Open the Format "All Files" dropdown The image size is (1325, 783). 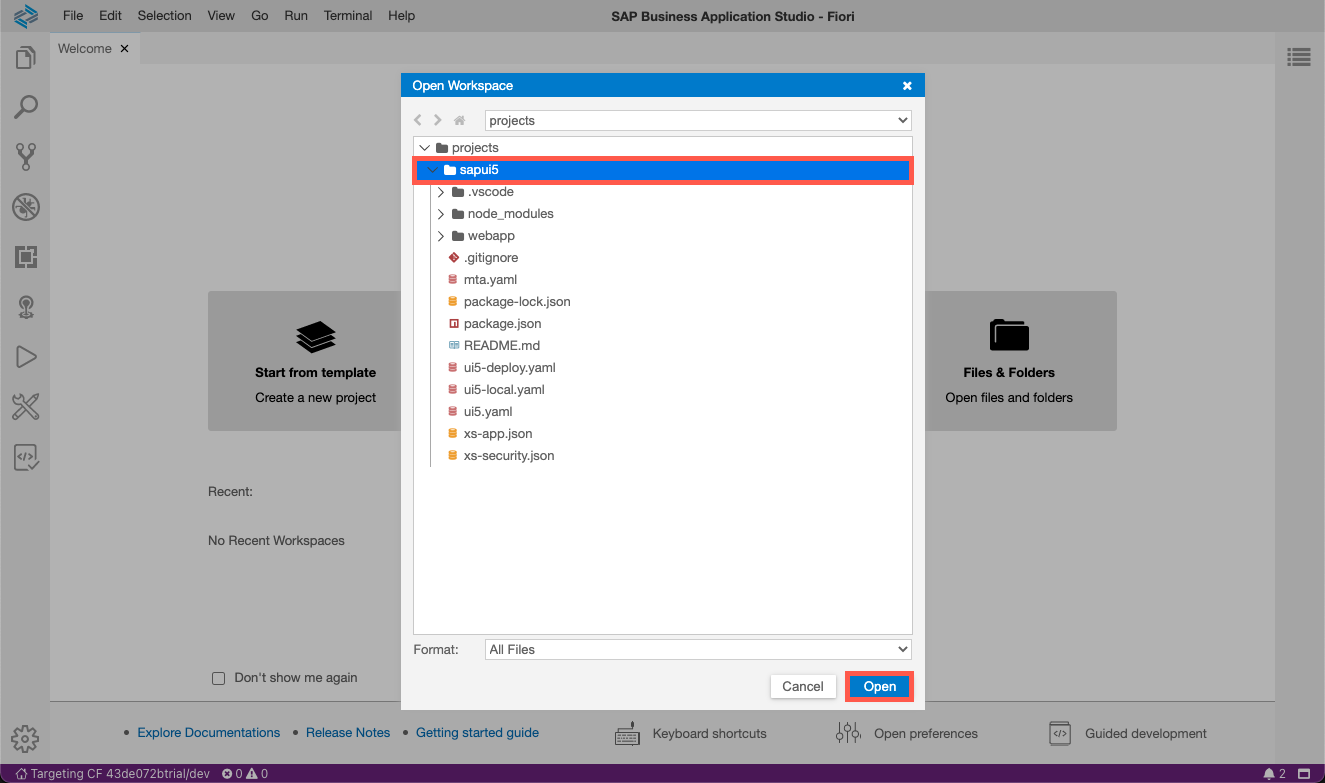coord(698,649)
